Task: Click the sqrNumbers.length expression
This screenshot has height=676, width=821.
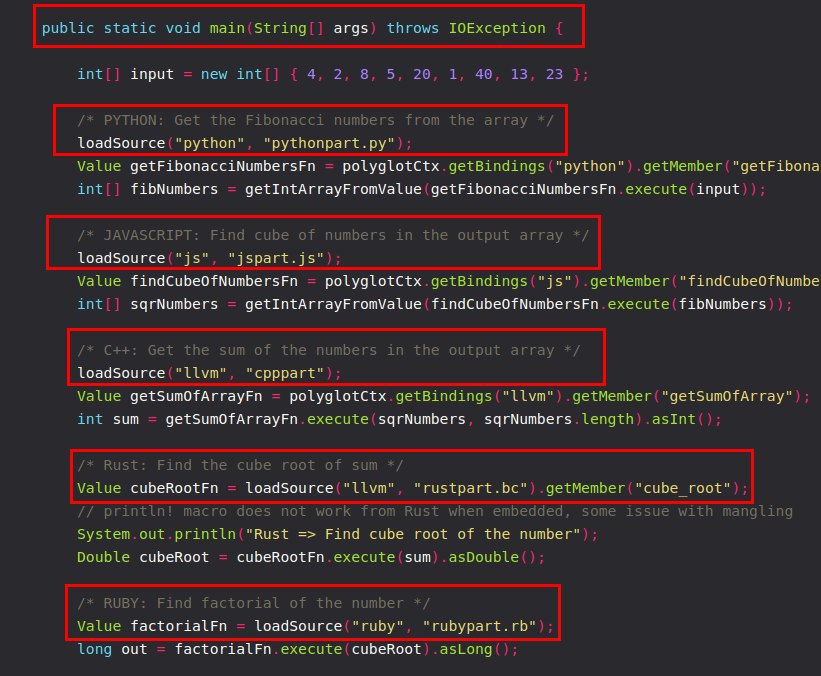Action: [559, 420]
